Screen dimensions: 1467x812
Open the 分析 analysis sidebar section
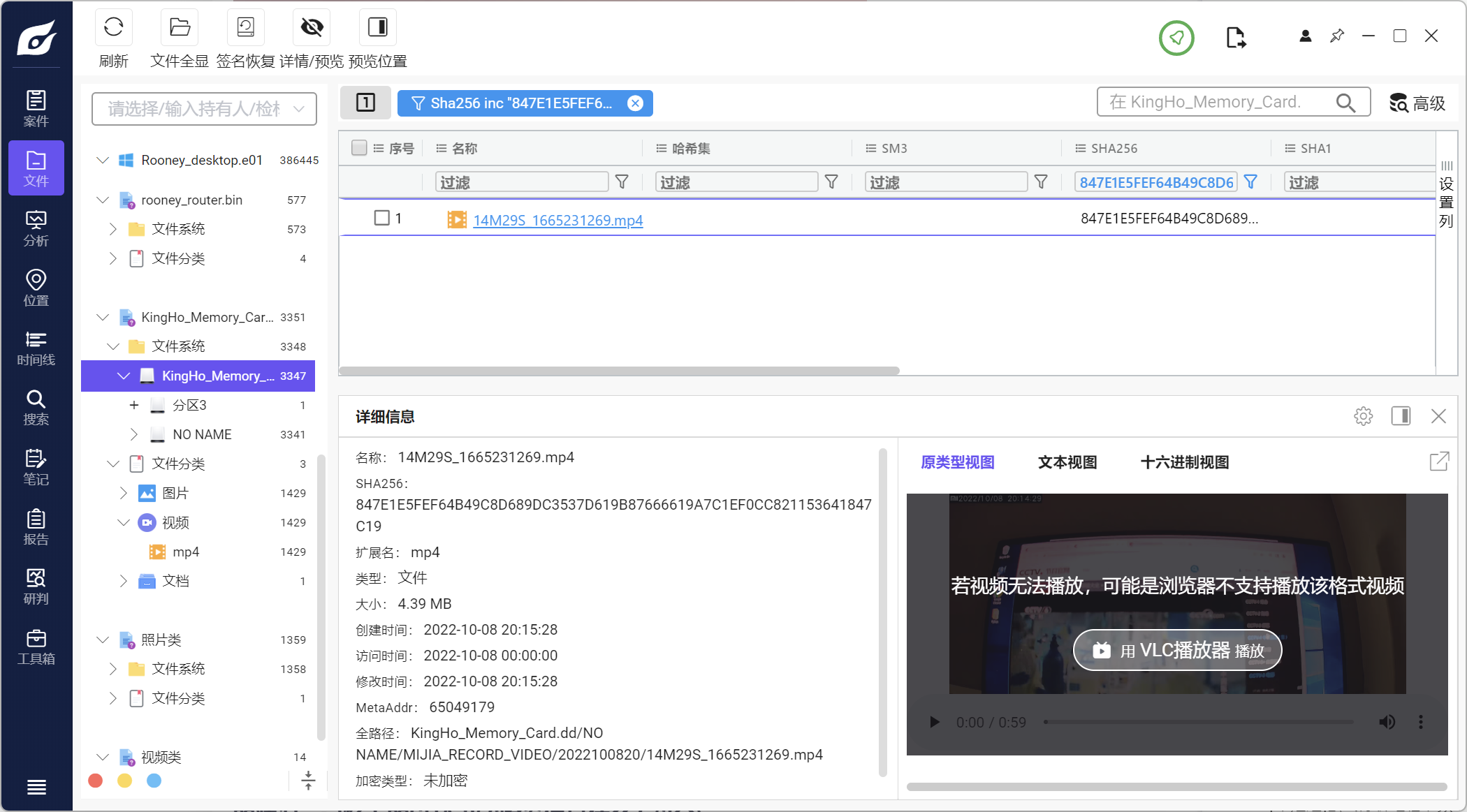tap(36, 228)
